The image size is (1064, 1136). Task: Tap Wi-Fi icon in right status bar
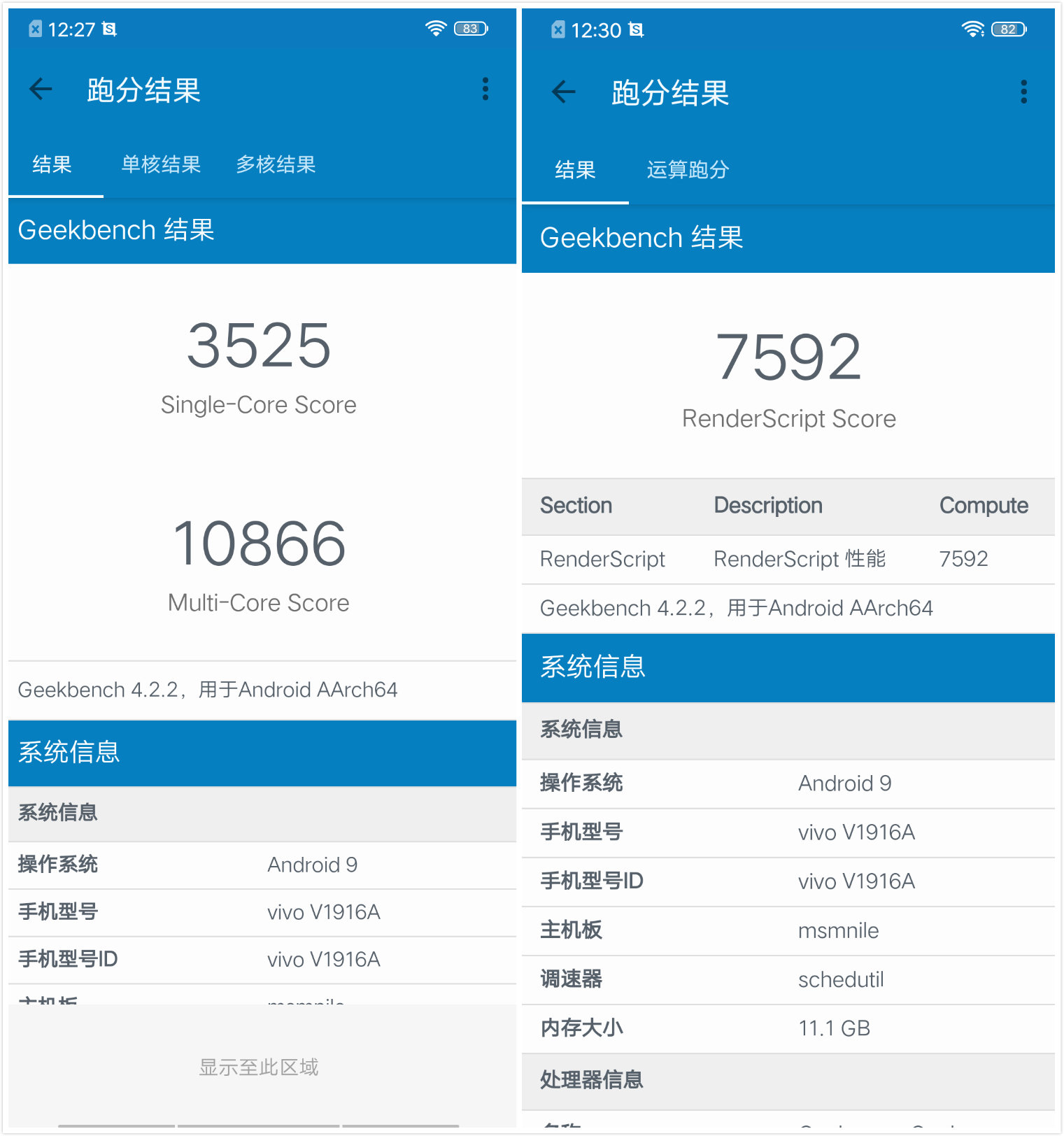coord(973,29)
